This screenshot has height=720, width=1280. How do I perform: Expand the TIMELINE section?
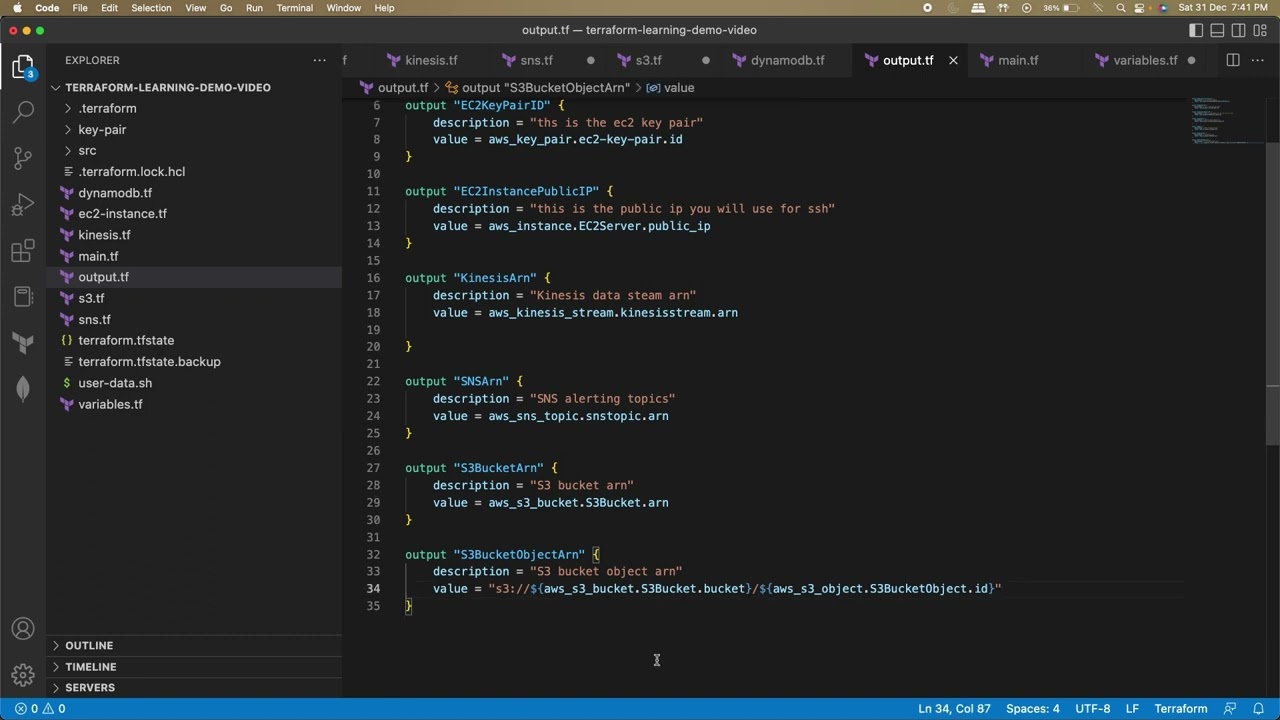pos(91,667)
